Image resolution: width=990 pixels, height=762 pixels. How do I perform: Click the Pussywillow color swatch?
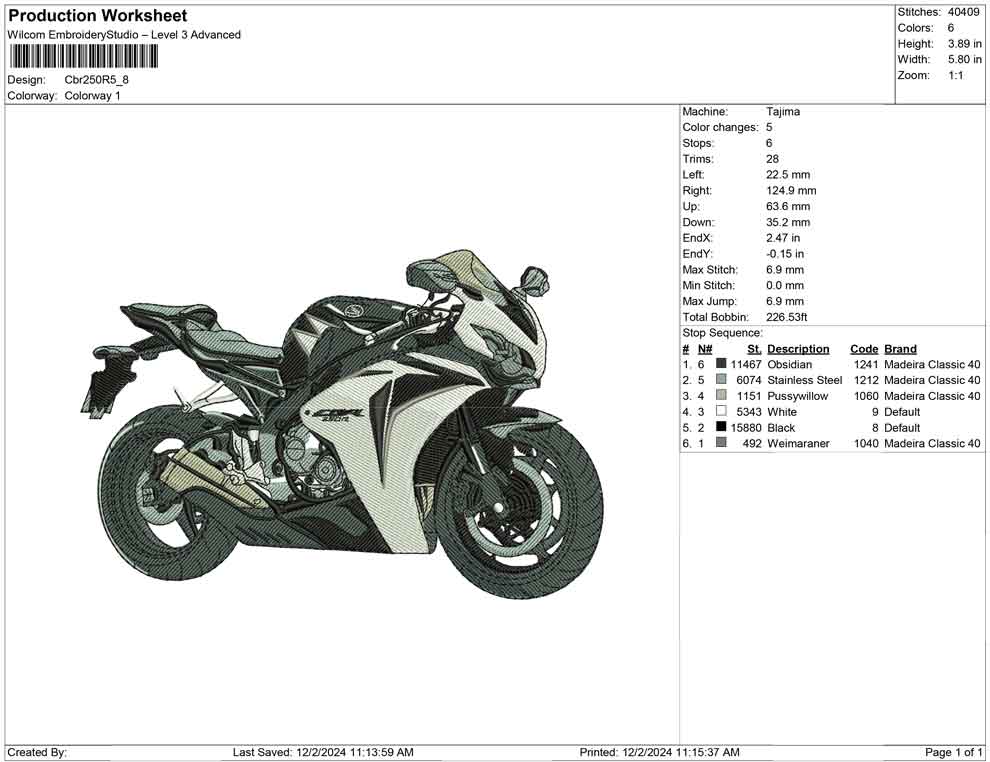[x=720, y=396]
